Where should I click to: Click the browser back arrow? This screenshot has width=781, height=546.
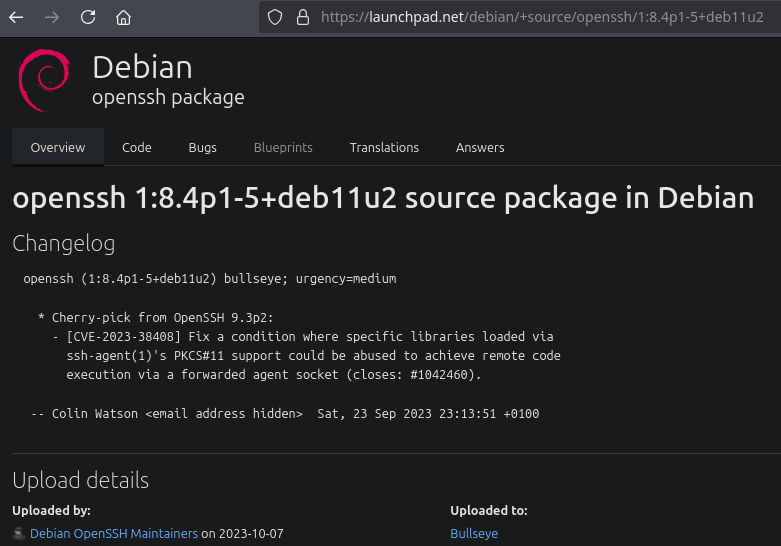click(x=16, y=17)
